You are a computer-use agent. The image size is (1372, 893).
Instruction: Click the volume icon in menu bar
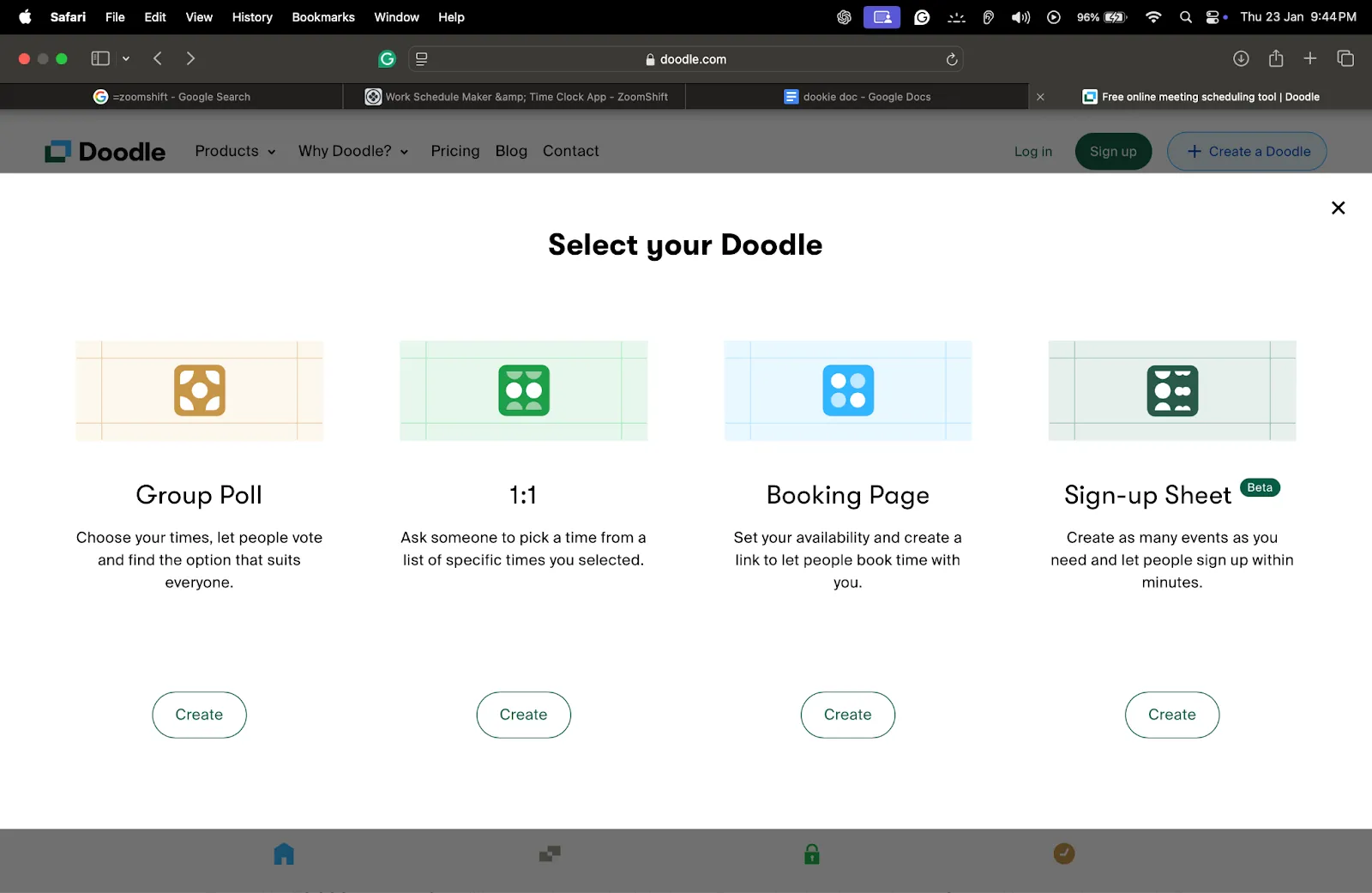point(1020,16)
